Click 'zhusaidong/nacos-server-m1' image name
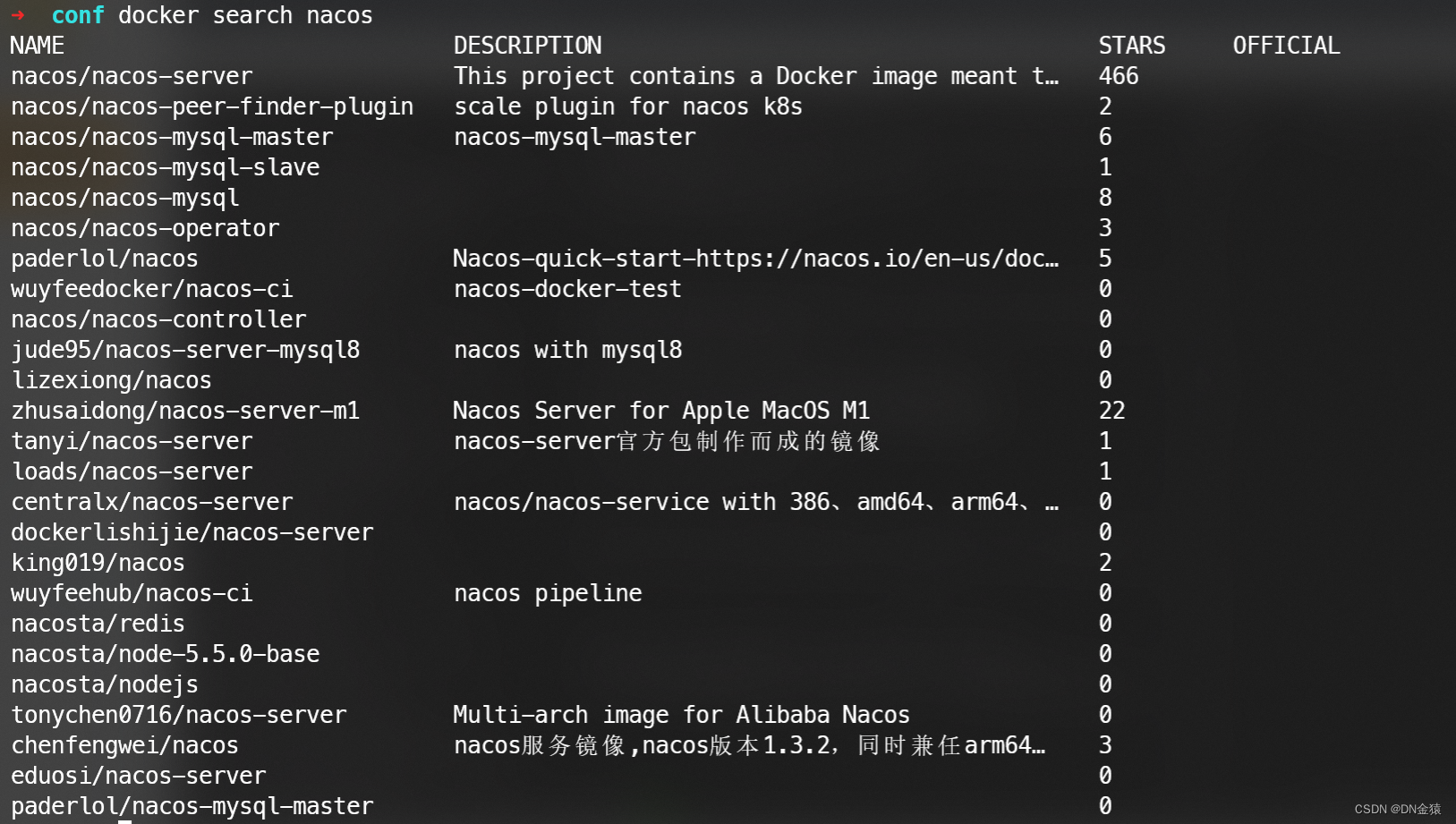 (x=185, y=411)
